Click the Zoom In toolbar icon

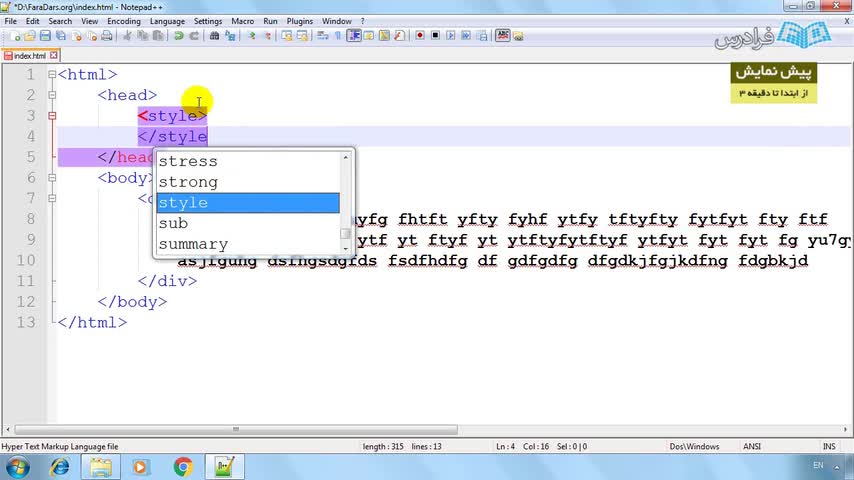[x=251, y=36]
